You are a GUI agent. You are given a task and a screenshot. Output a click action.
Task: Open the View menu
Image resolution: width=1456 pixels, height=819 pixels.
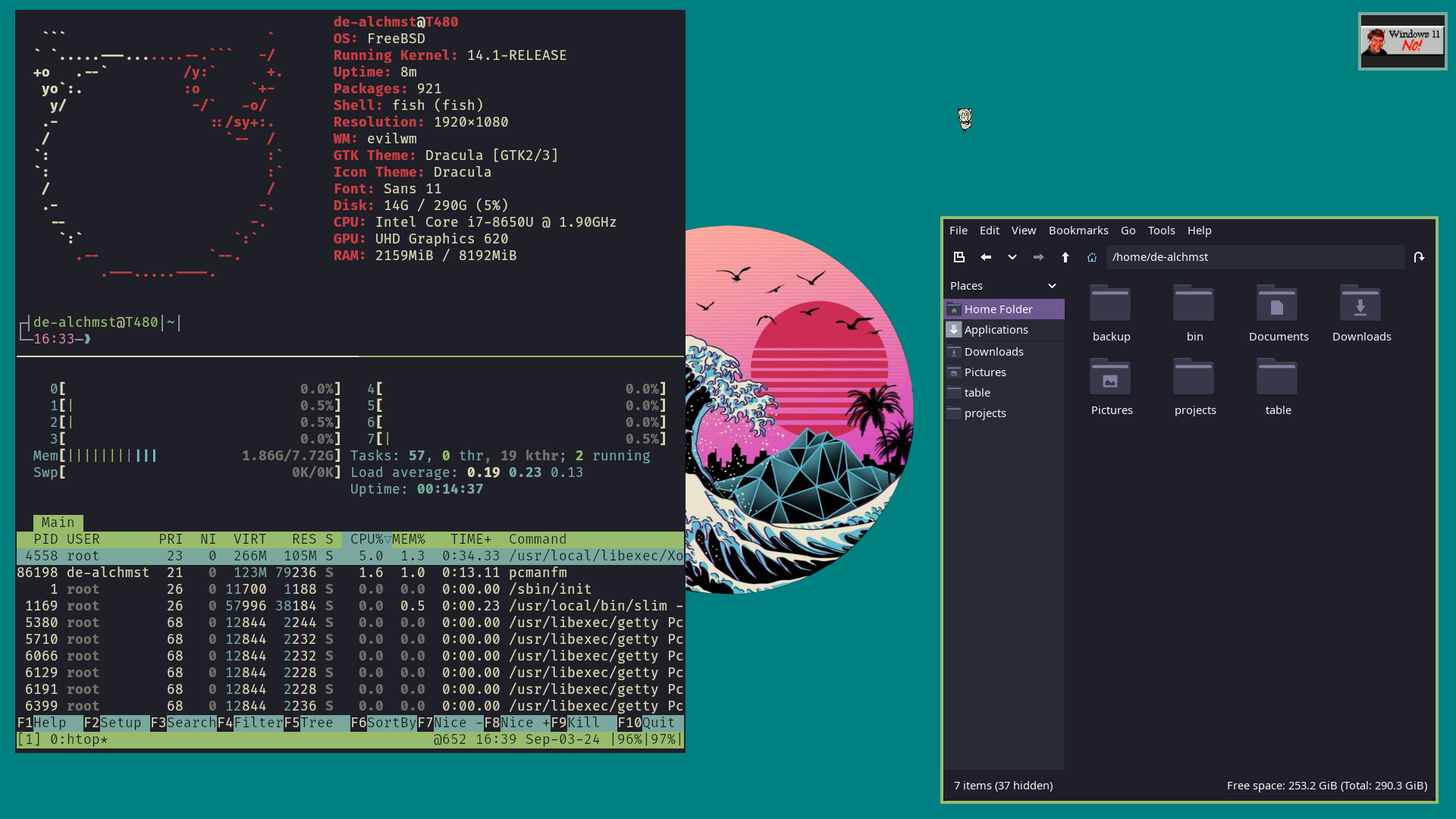[1023, 231]
